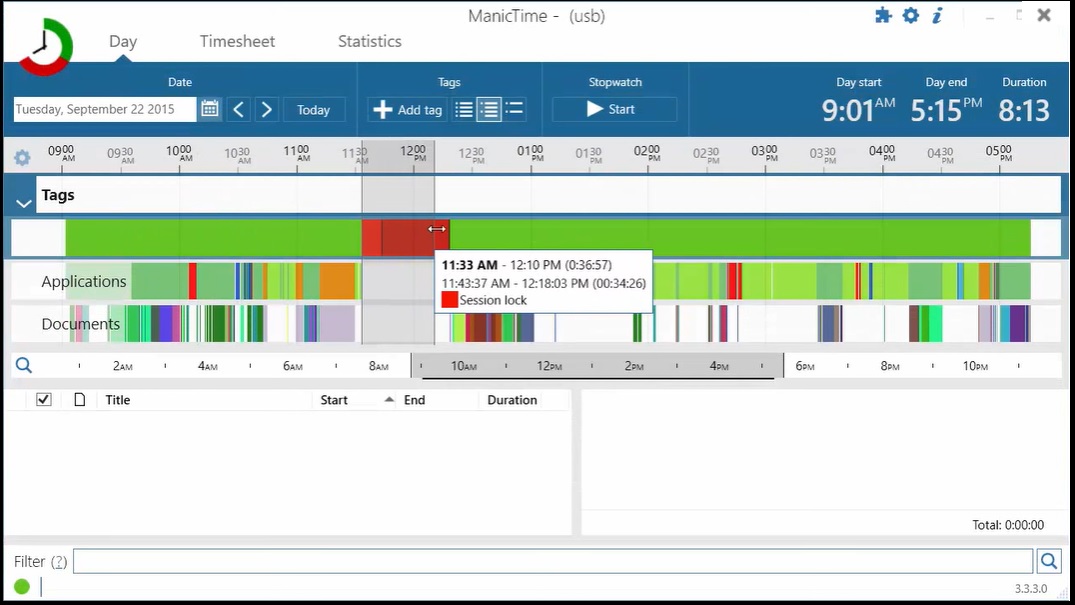The height and width of the screenshot is (605, 1075).
Task: Click the 02:00 PM marker on timeline ruler
Action: point(647,154)
